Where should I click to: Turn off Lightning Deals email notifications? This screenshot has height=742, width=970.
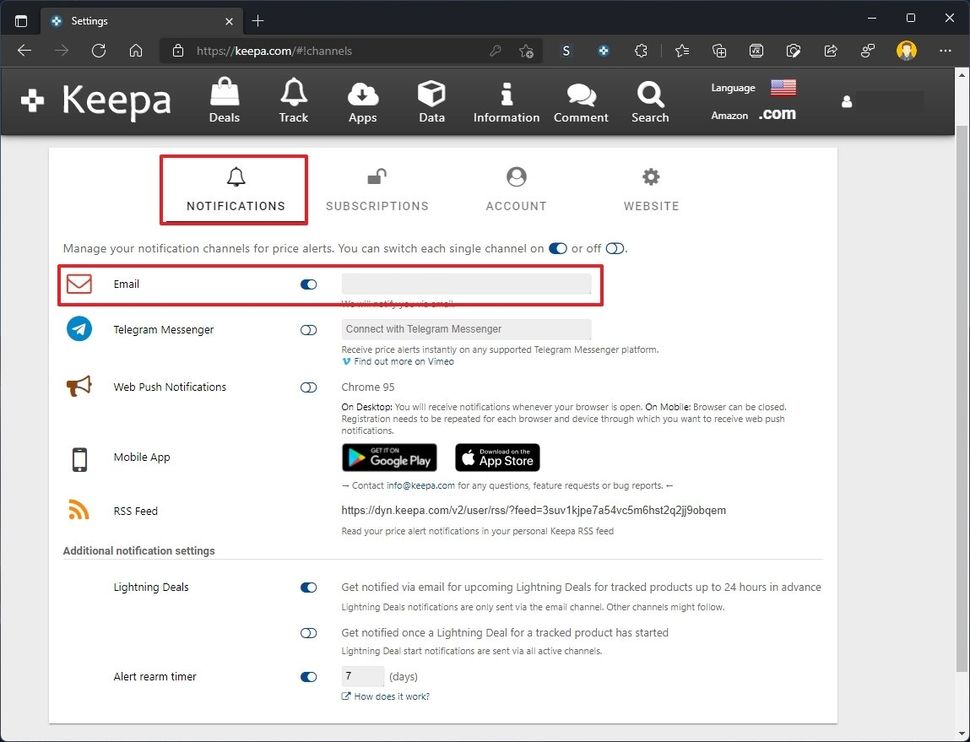[308, 587]
